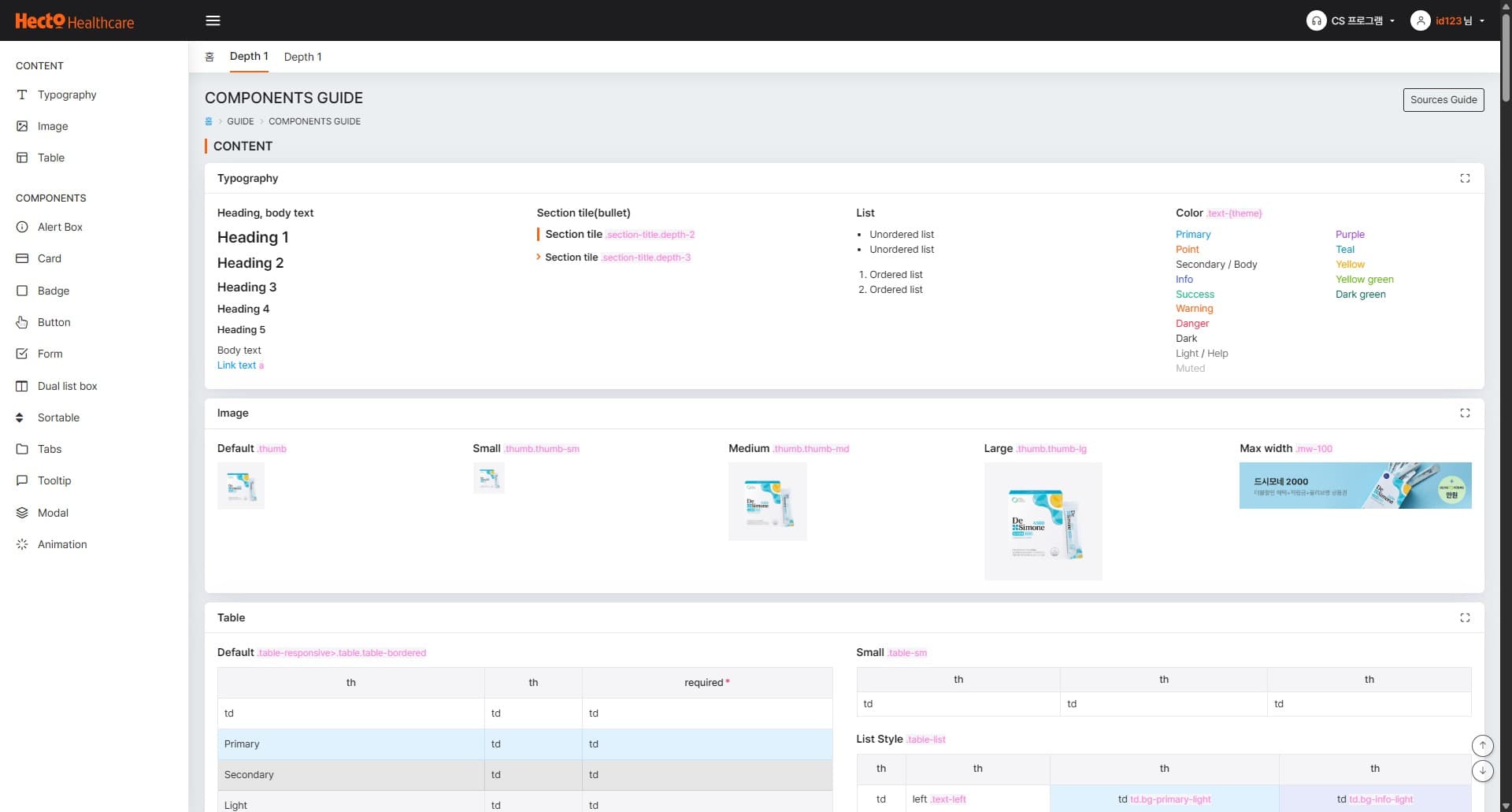
Task: Click the Section tile depth-3 label
Action: pyautogui.click(x=572, y=258)
